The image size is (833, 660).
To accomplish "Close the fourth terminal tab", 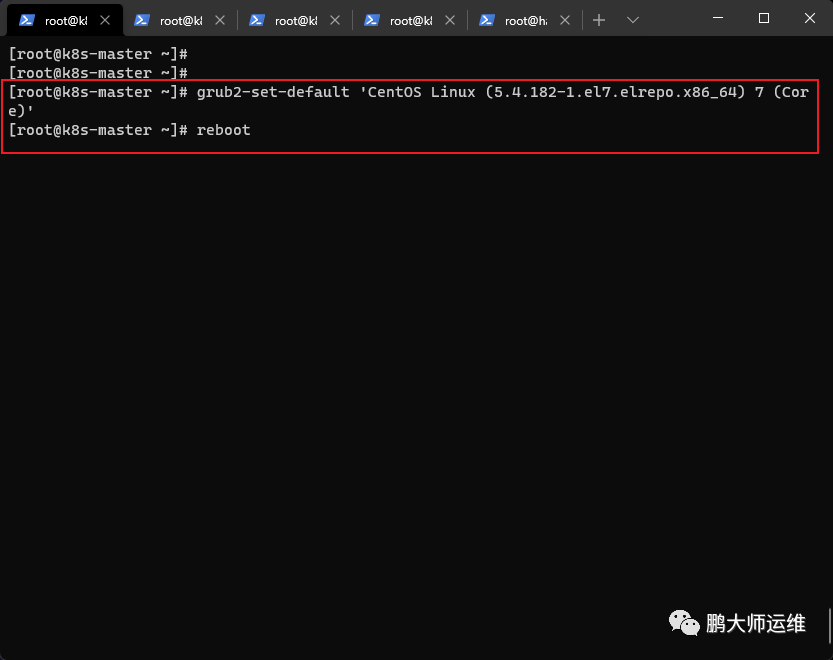I will 450,20.
